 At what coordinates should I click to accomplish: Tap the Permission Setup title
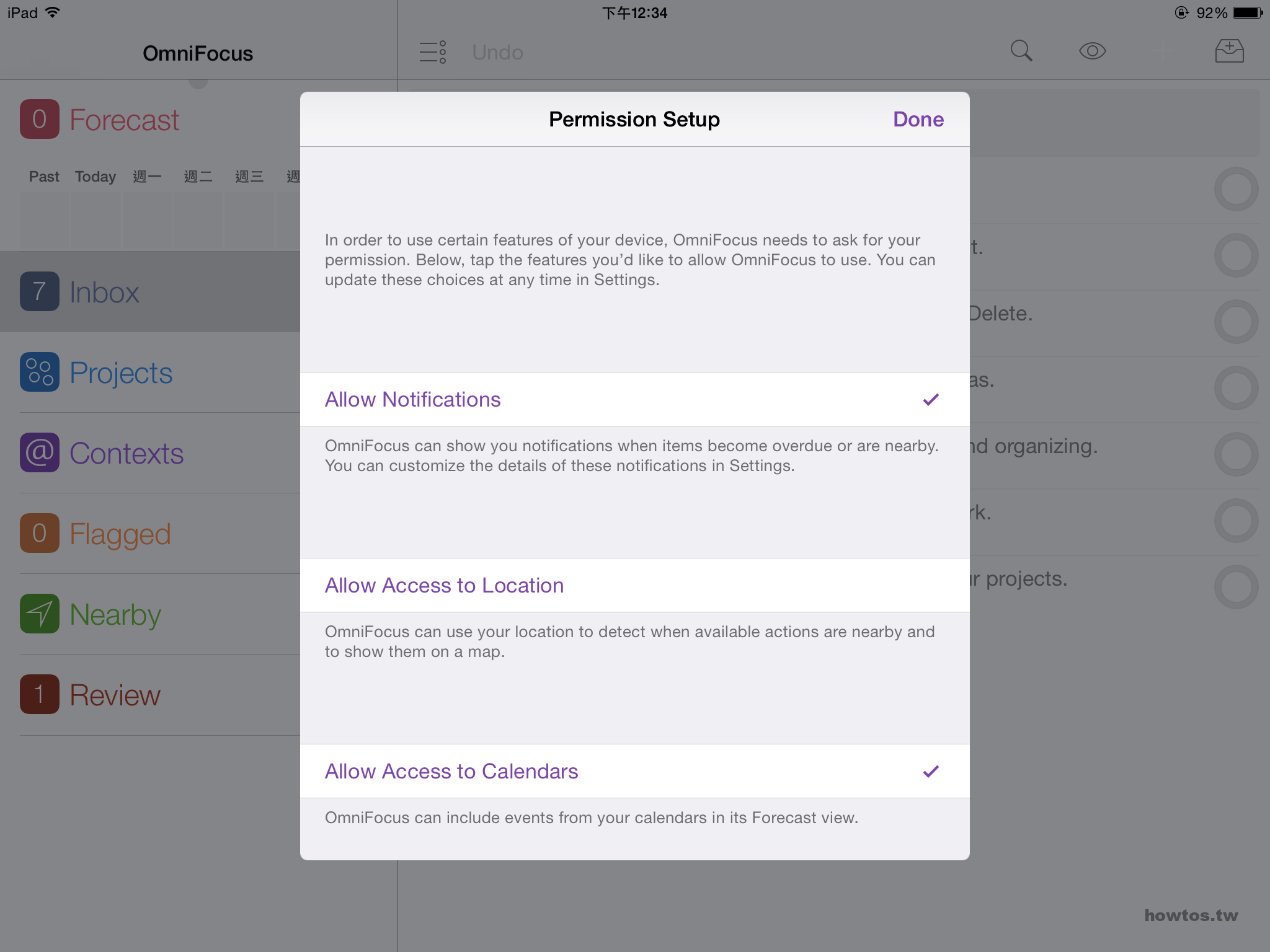(634, 119)
